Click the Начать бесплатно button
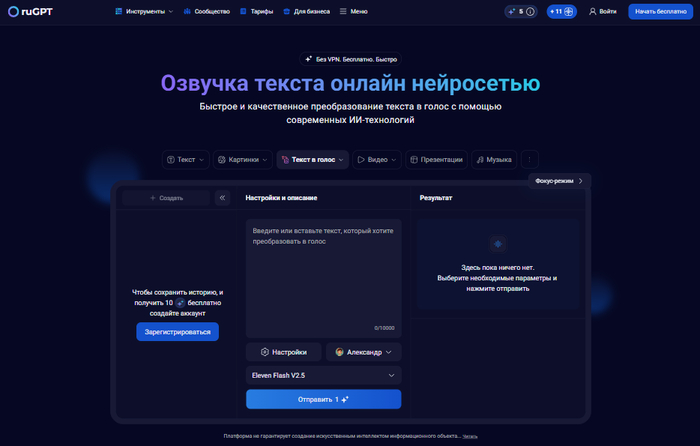The height and width of the screenshot is (446, 700). coord(660,12)
